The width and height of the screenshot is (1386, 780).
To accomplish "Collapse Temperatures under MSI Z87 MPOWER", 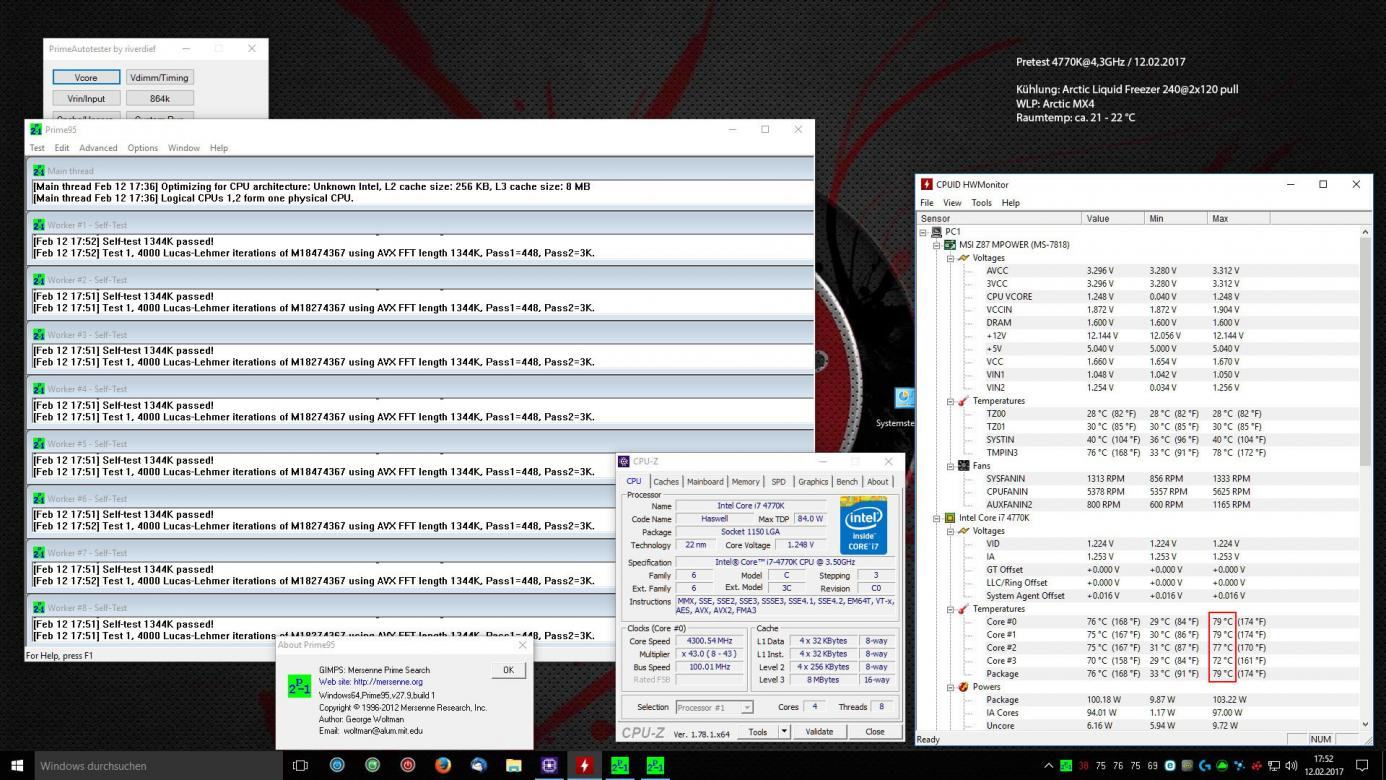I will 950,401.
